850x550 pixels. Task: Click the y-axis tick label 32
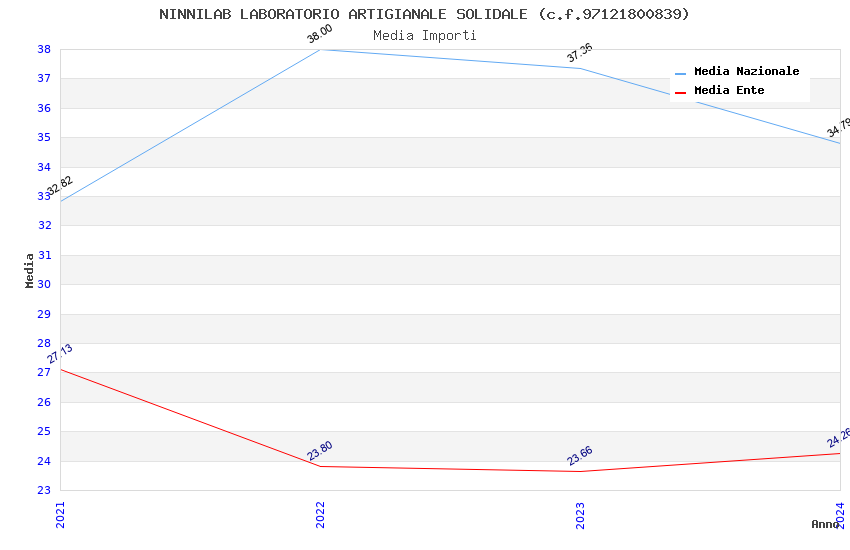(x=45, y=225)
